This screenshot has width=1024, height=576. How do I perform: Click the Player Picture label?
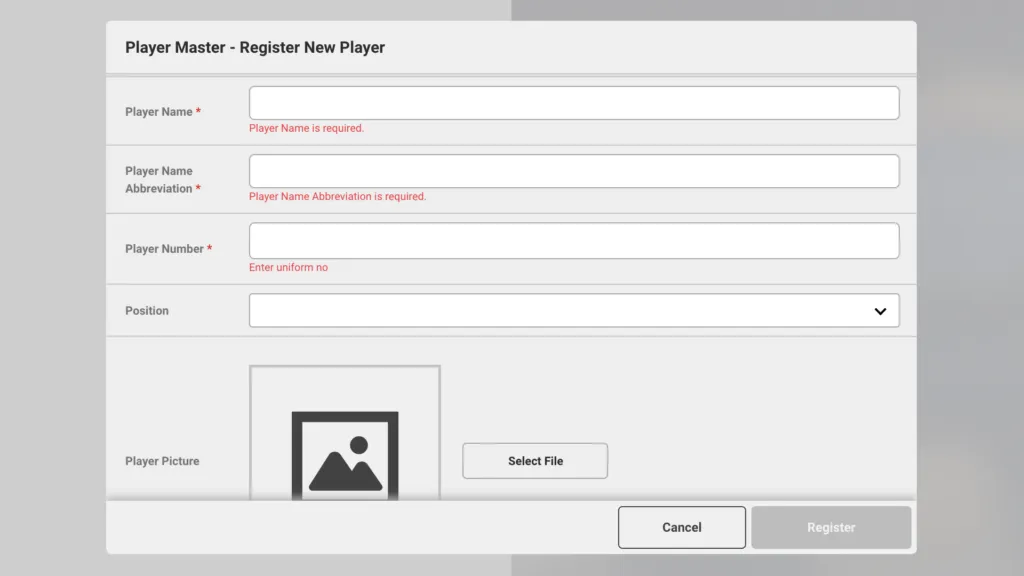pos(162,461)
